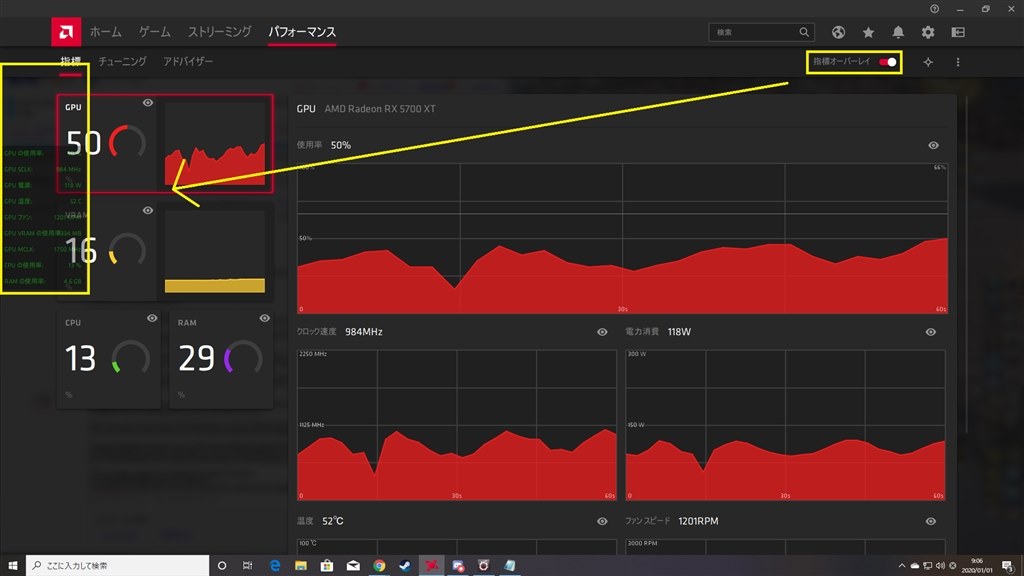
Task: Click the AMD Radeon RX 5700 XT label
Action: (x=380, y=109)
